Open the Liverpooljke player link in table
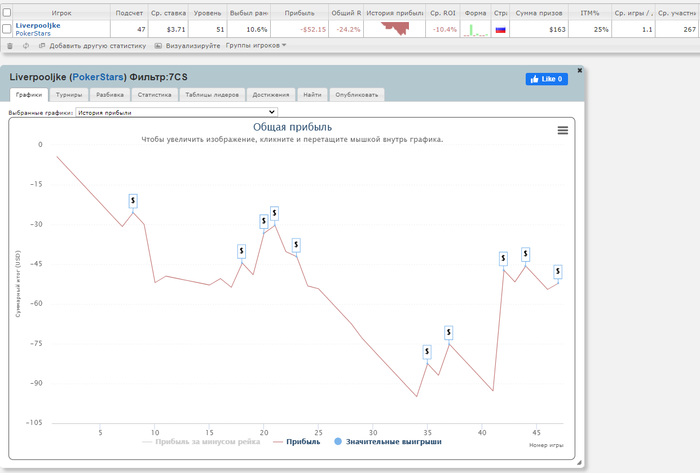The height and width of the screenshot is (473, 700). tap(38, 25)
